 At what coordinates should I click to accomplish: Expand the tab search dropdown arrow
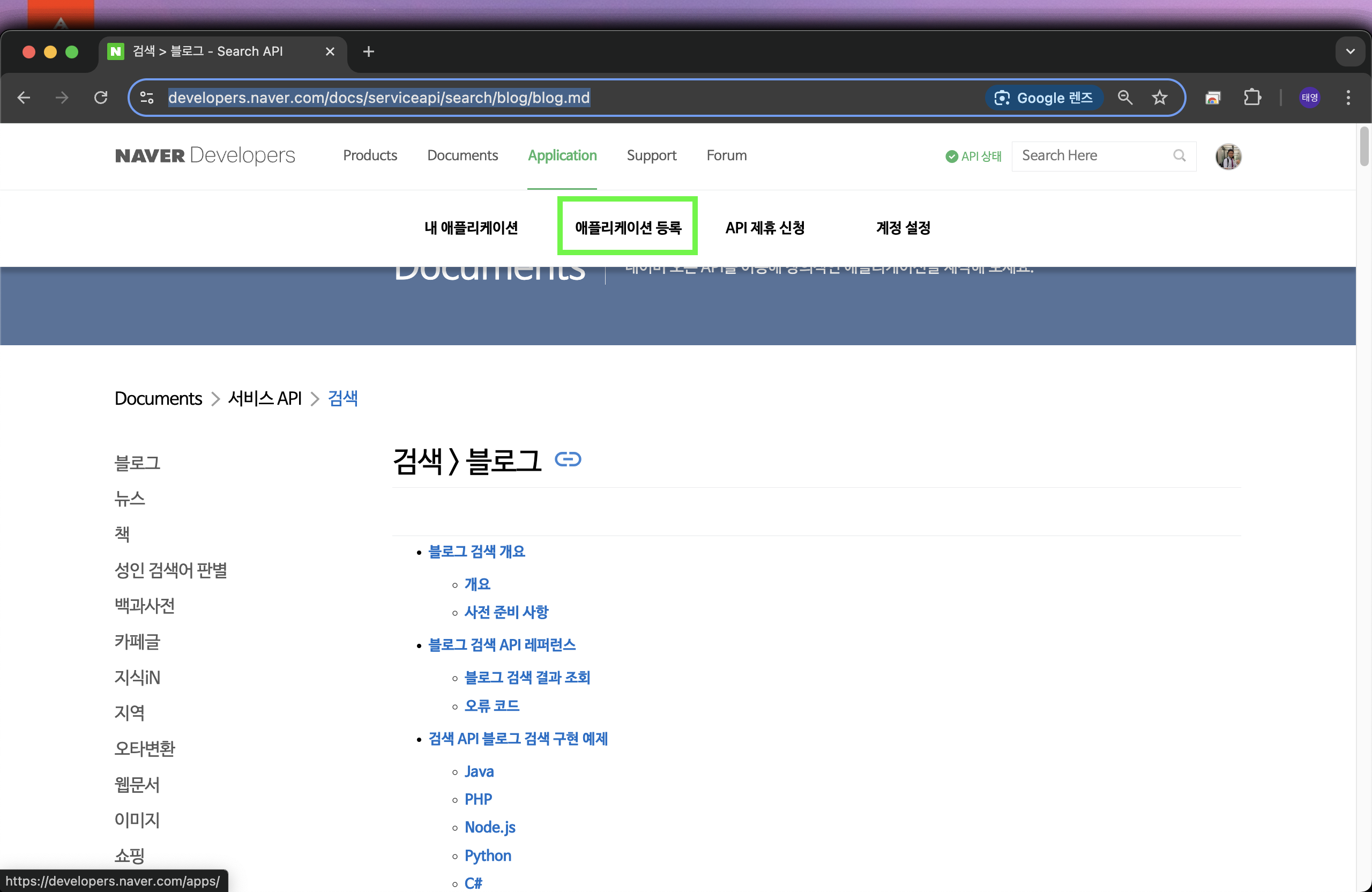1350,51
